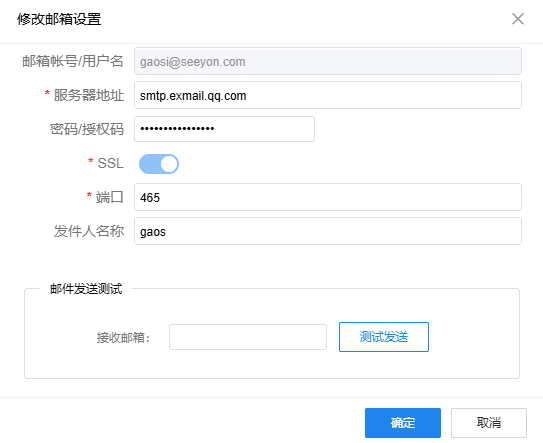This screenshot has height=443, width=543.
Task: Click the 测试发送 button
Action: point(384,337)
